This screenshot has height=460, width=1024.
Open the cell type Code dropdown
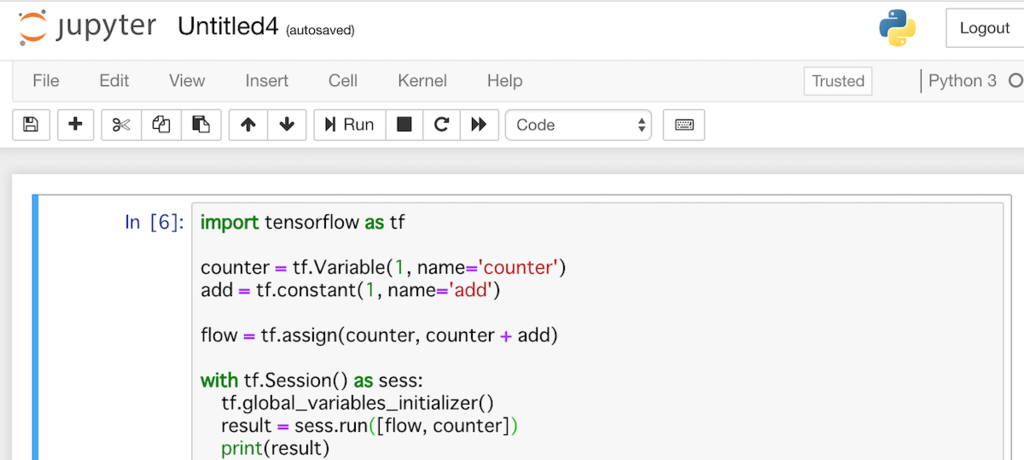pyautogui.click(x=579, y=125)
